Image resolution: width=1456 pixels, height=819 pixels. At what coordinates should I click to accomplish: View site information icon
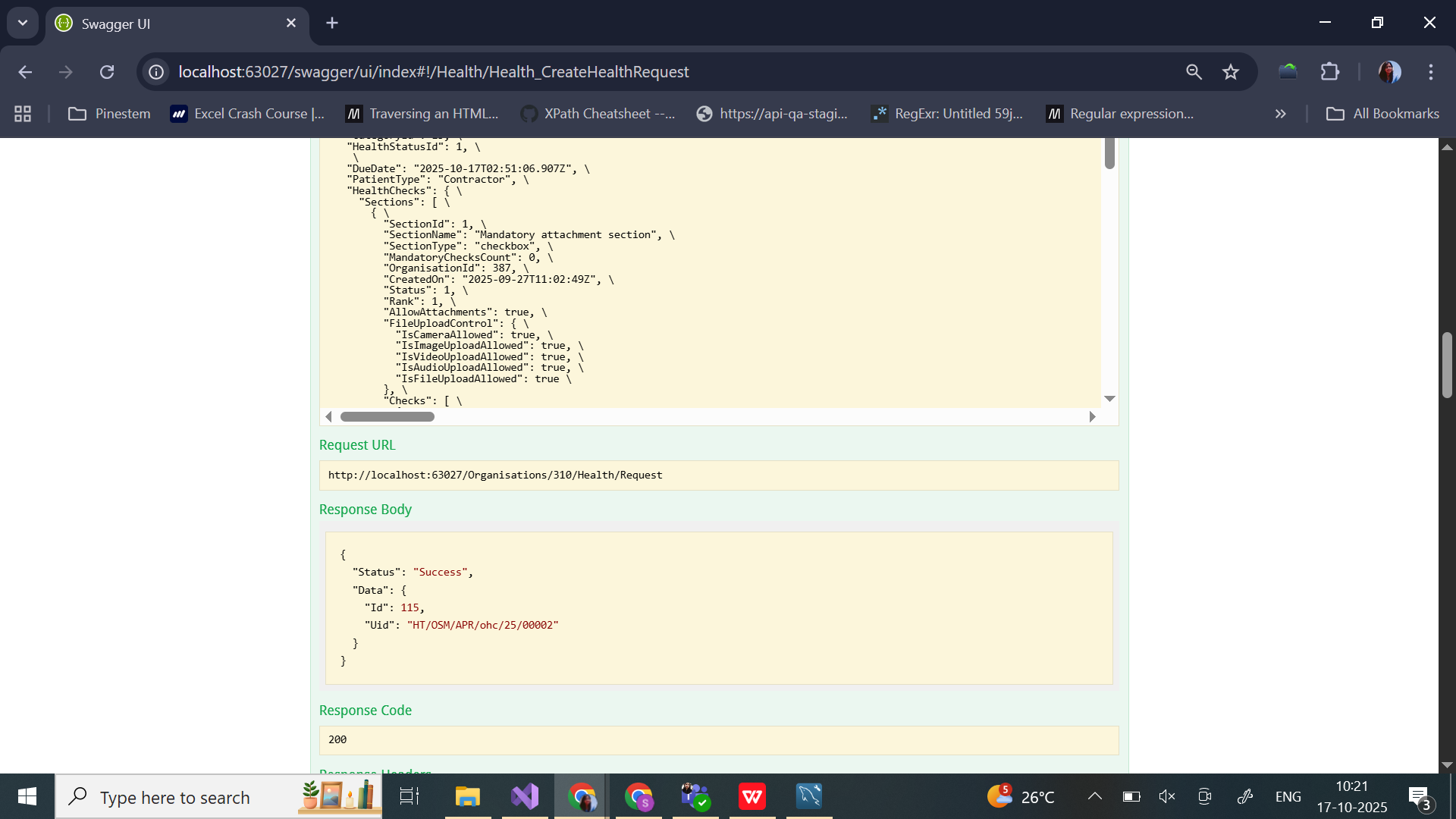[x=156, y=72]
